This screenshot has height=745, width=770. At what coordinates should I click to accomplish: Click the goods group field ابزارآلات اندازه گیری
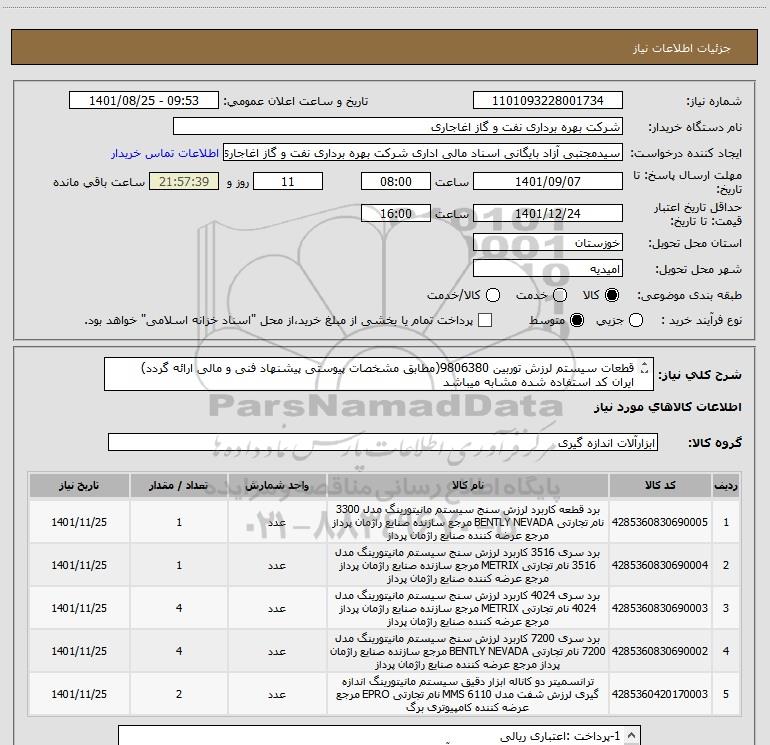click(x=383, y=442)
